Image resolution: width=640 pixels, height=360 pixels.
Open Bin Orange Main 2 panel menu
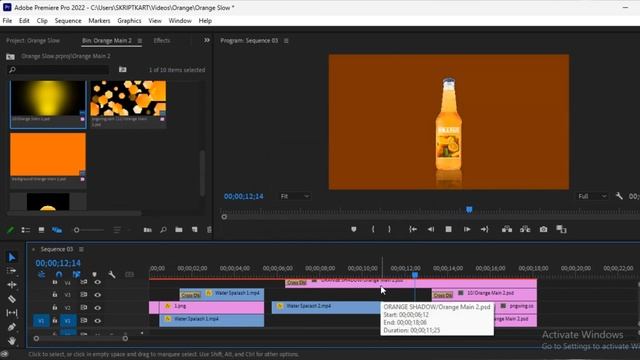tap(140, 40)
